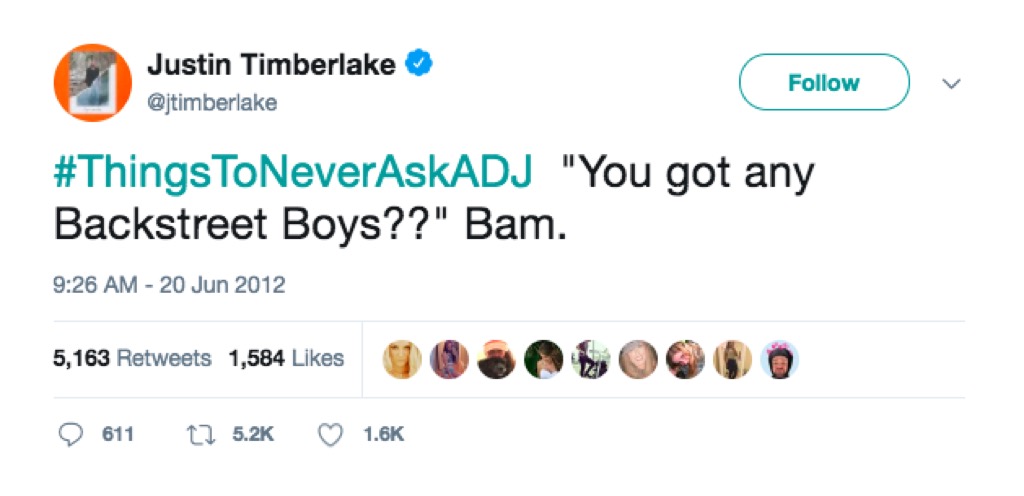
Task: Show the 1,584 Likes list
Action: 286,358
